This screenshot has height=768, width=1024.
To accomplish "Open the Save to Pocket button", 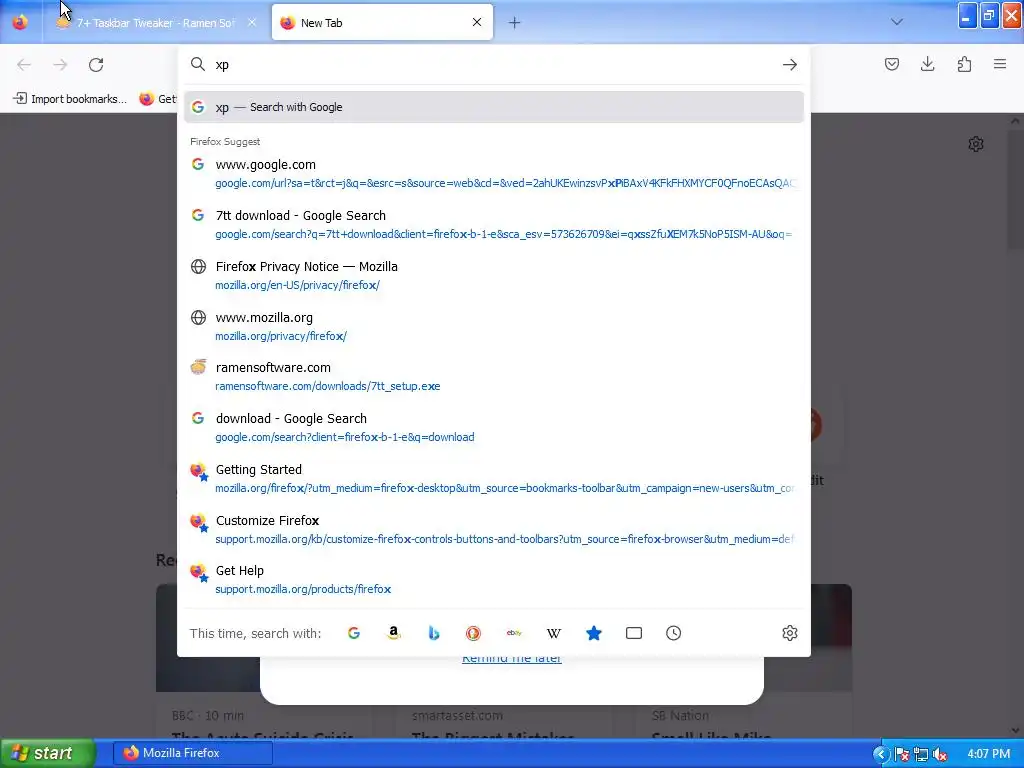I will click(891, 64).
